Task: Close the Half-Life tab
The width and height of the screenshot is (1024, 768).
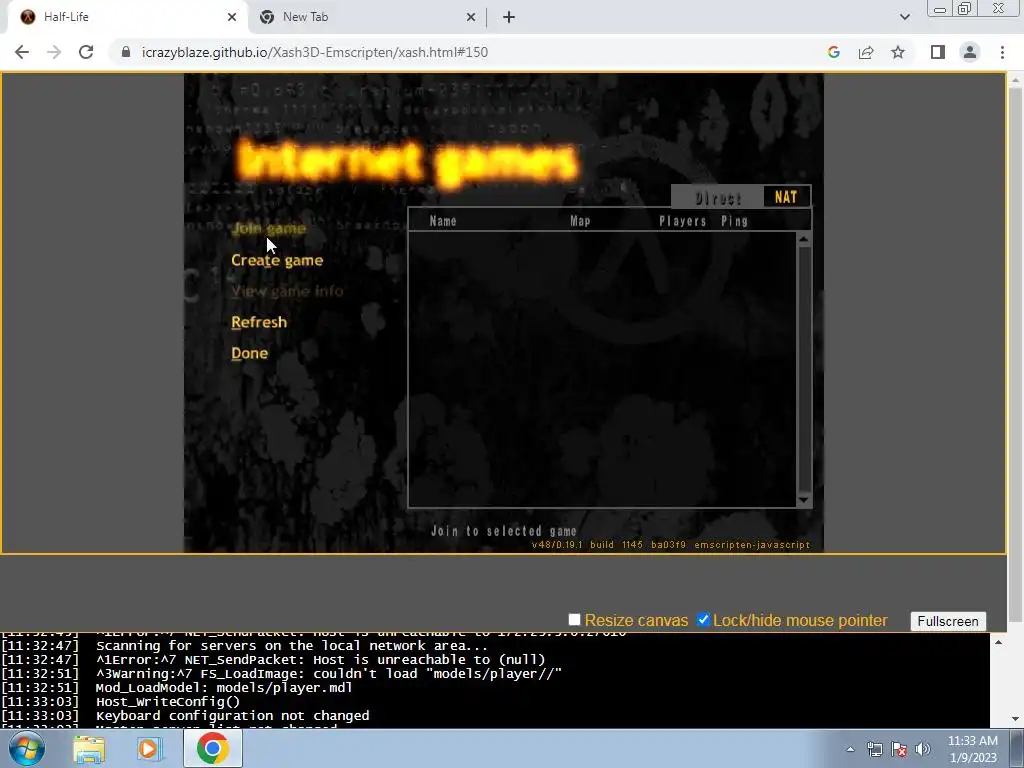Action: tap(232, 17)
